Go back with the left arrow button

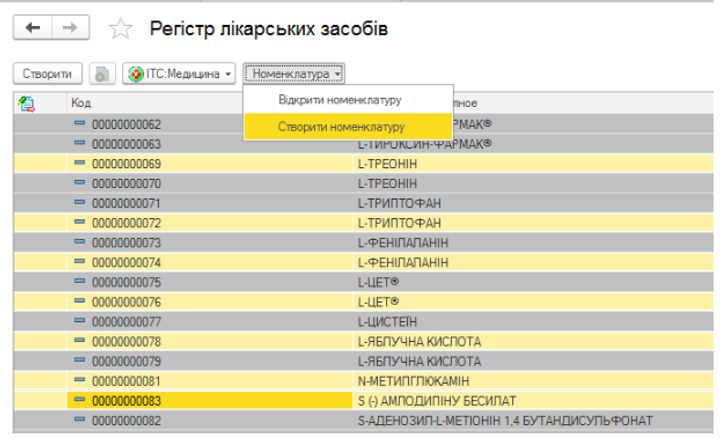point(33,28)
